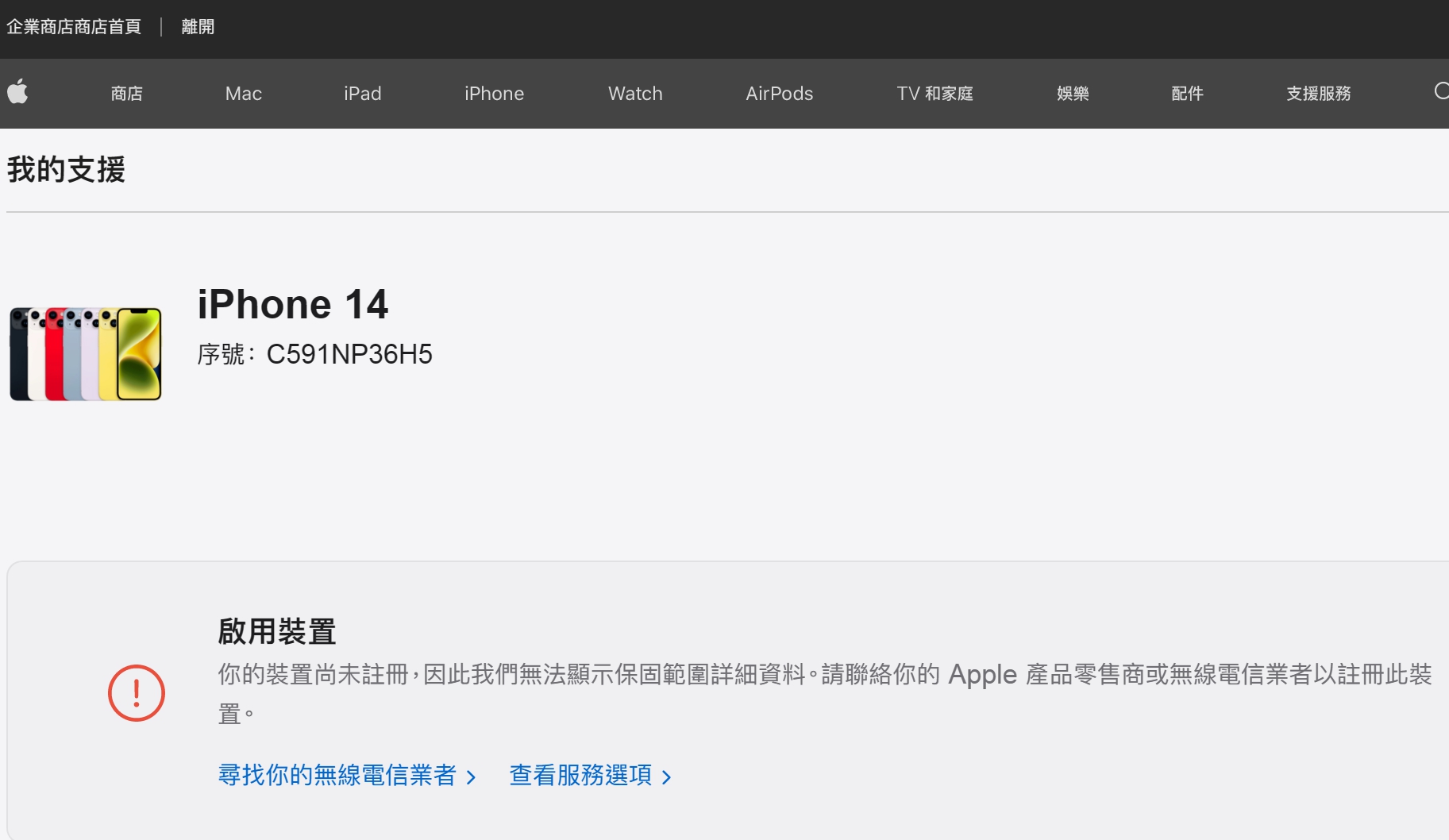The height and width of the screenshot is (840, 1449).
Task: Open the TV 和家庭 menu item
Action: [935, 94]
